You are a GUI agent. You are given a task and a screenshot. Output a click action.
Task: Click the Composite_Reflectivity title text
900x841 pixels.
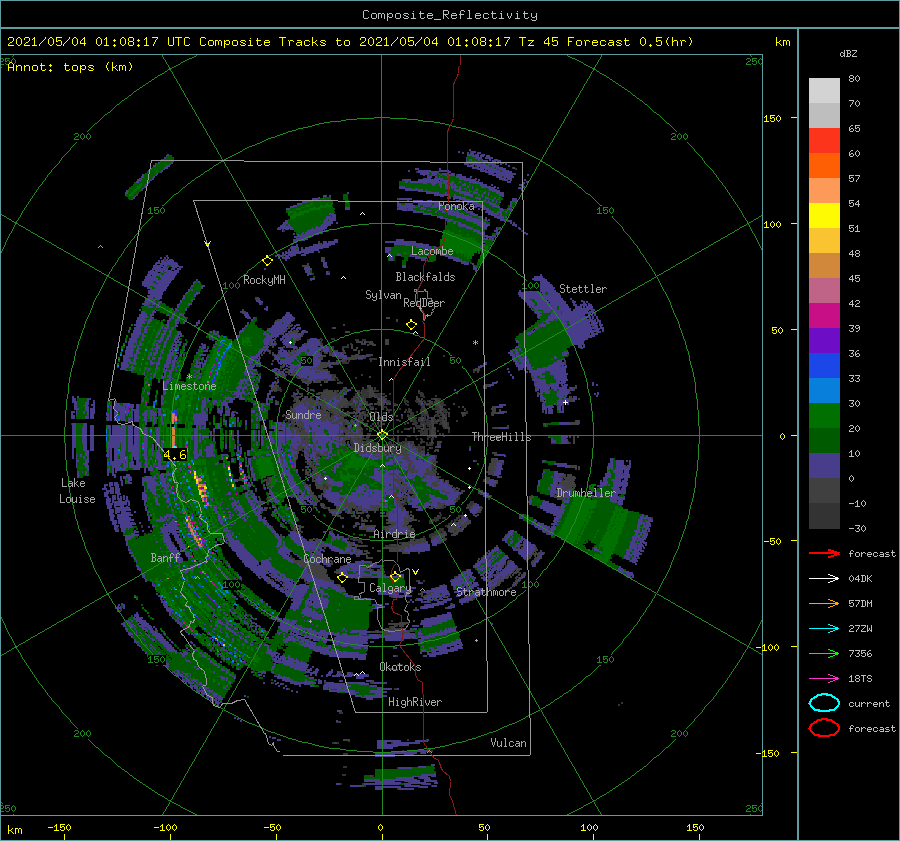(x=450, y=15)
